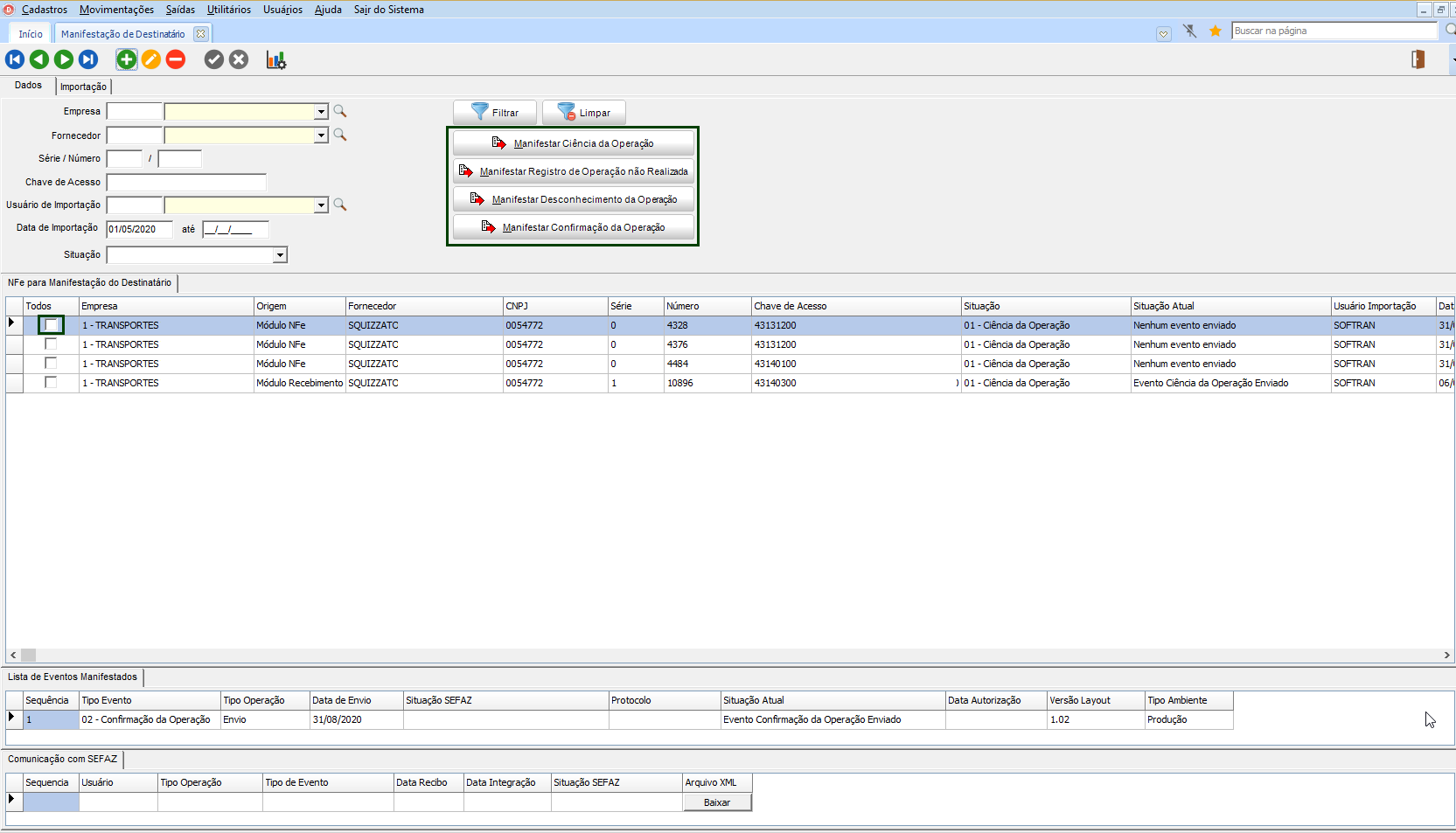The height and width of the screenshot is (833, 1456).
Task: Click the Baixar button under Arquivo XML
Action: (x=717, y=802)
